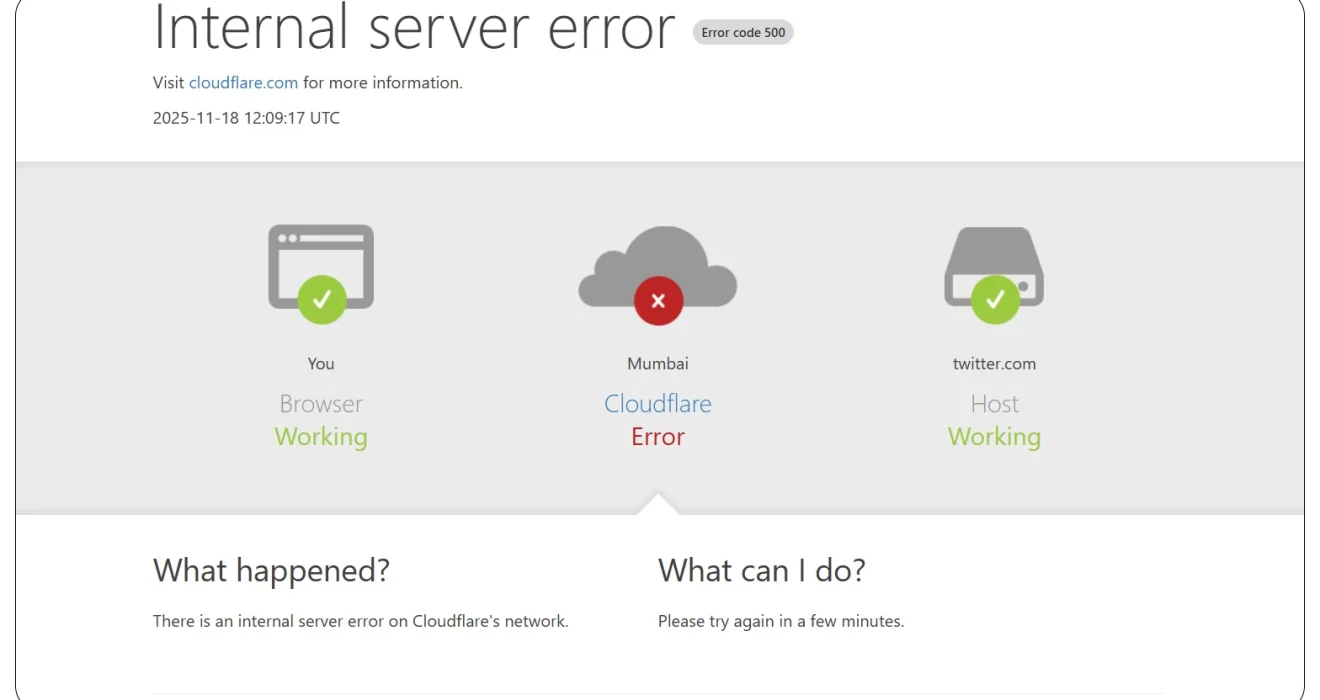Click the What can I do? heading
Screen dimensions: 1320x700
[761, 571]
